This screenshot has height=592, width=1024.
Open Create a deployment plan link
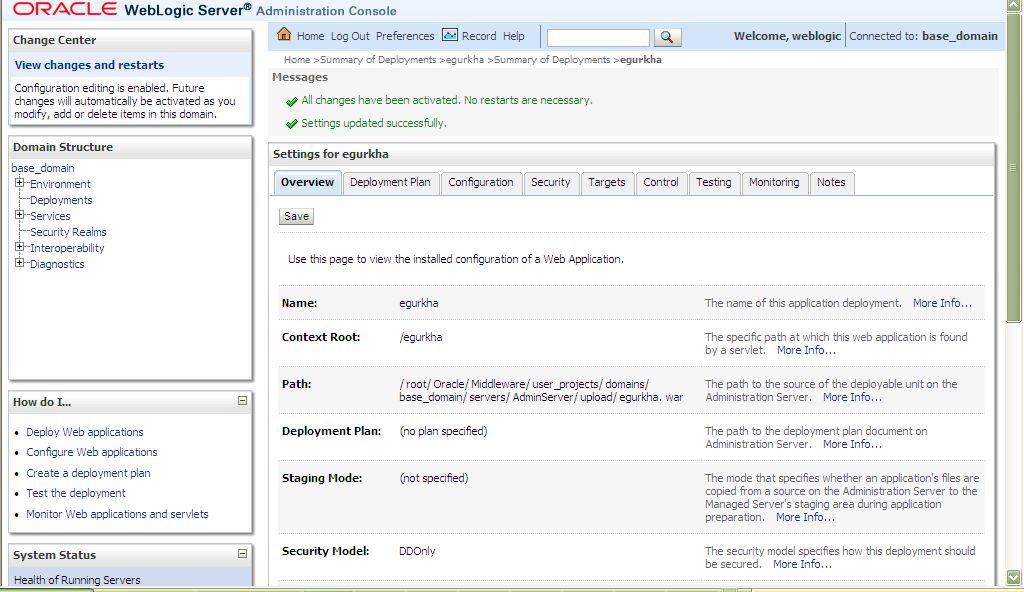click(88, 473)
